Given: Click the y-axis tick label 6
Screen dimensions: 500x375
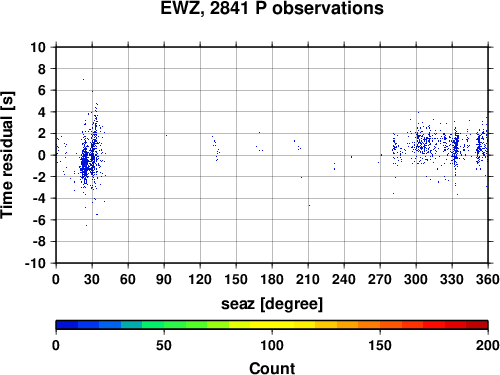Looking at the screenshot, I should coord(42,90).
